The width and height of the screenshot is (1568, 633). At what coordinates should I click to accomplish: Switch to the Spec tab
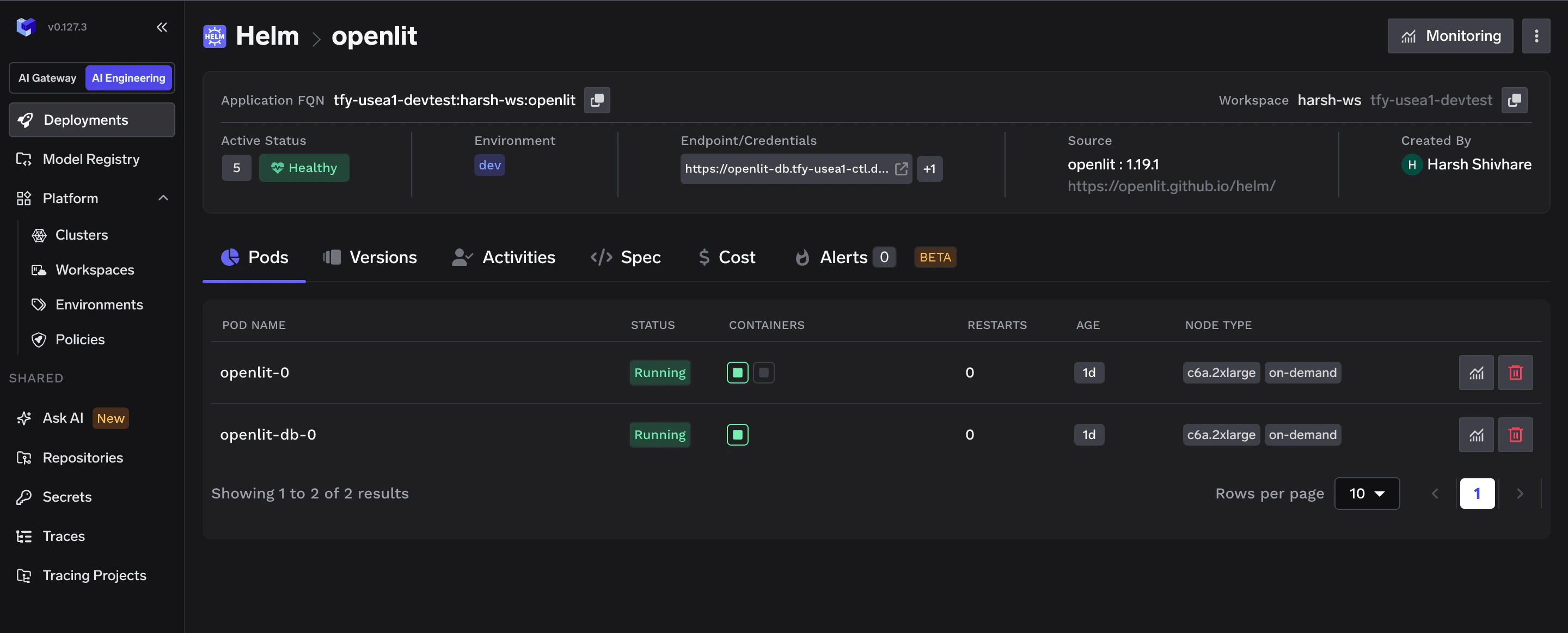625,258
